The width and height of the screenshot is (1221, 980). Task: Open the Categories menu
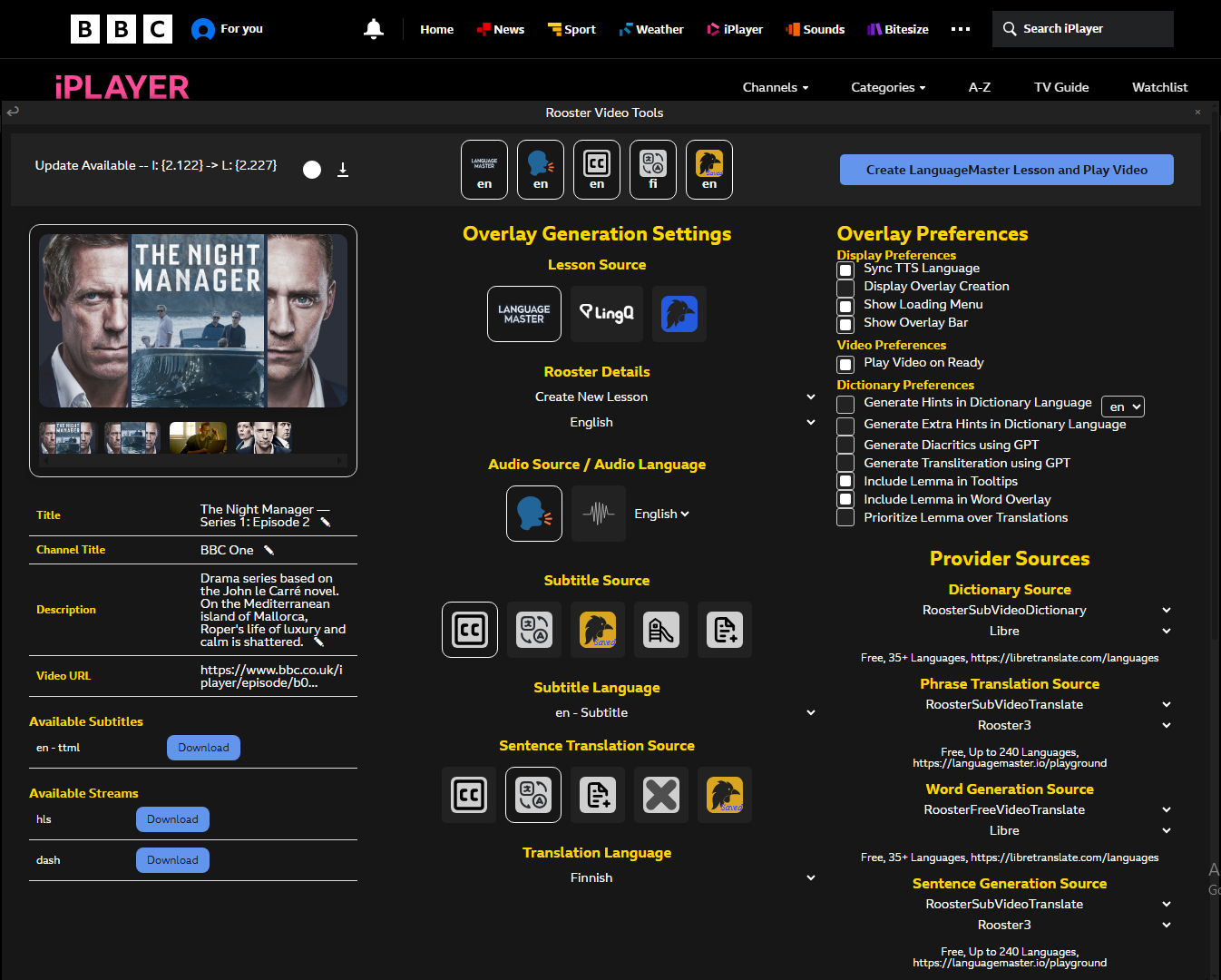[888, 87]
